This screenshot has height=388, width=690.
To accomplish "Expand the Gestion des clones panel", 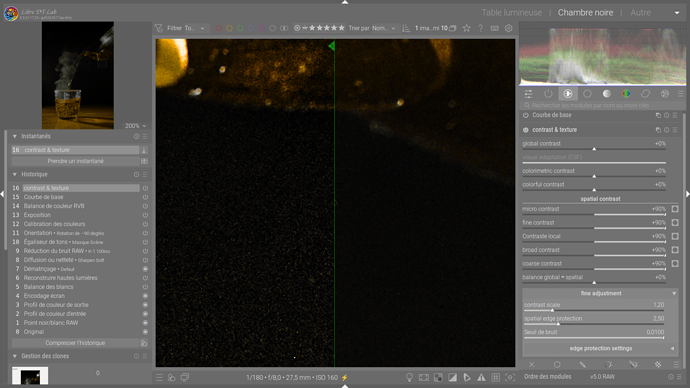I will pyautogui.click(x=15, y=356).
